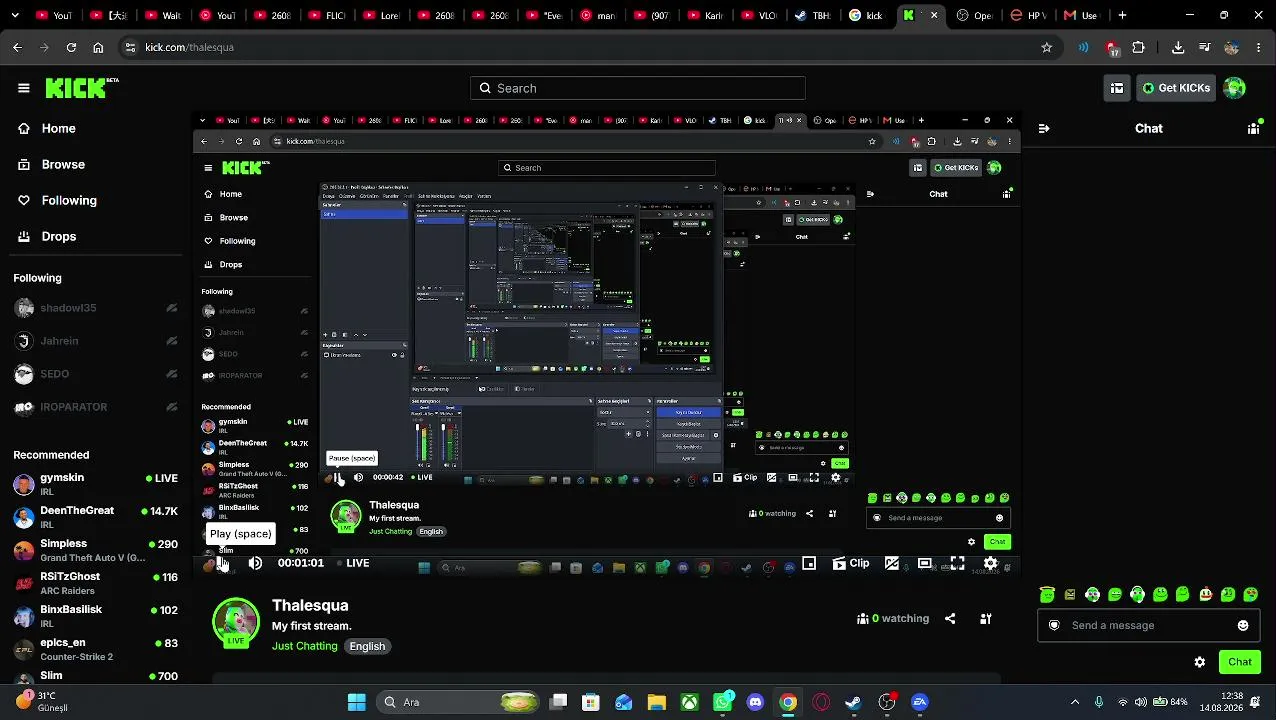Send with the green Chat button
This screenshot has height=720, width=1276.
[1240, 662]
